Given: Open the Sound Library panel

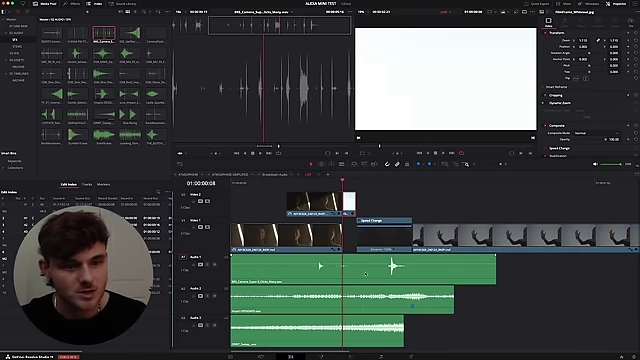Looking at the screenshot, I should (x=123, y=4).
